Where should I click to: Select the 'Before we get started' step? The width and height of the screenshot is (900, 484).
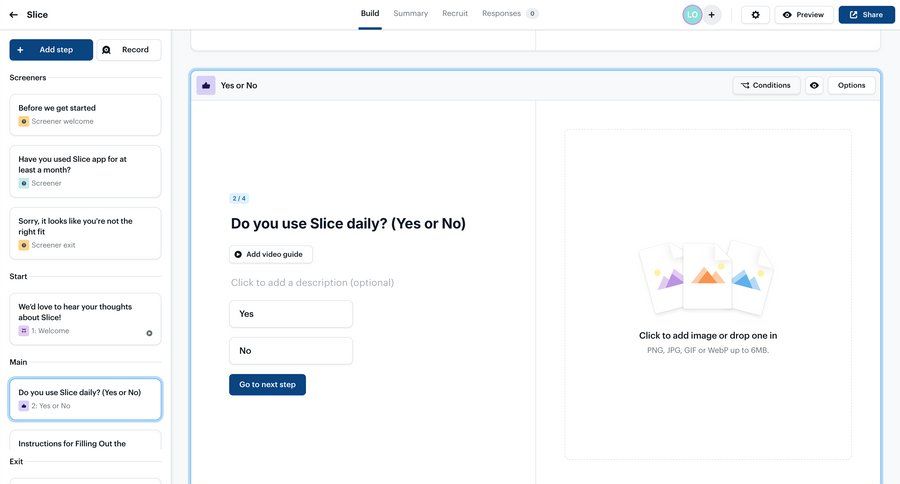85,115
